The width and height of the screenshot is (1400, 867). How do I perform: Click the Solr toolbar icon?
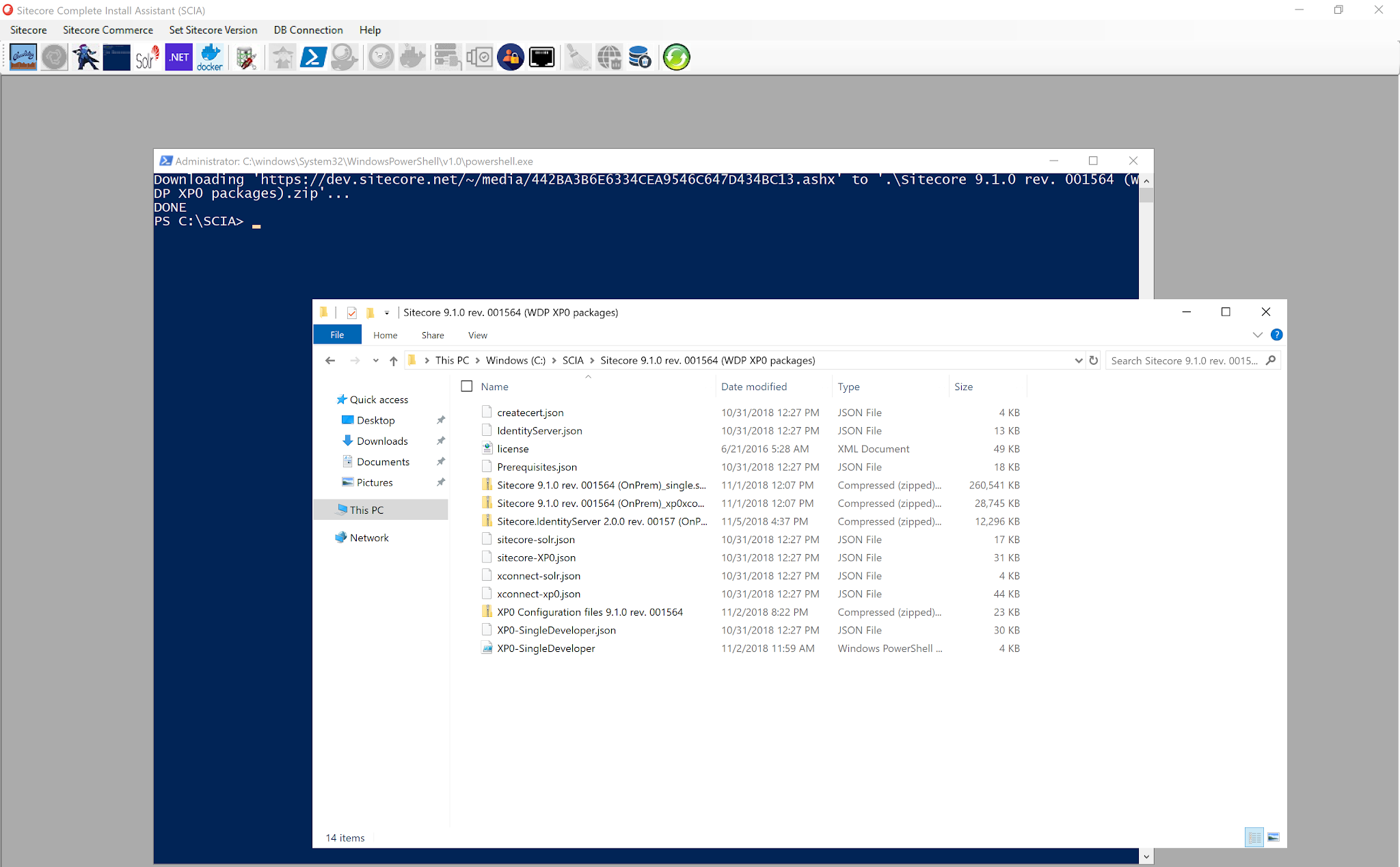pyautogui.click(x=147, y=57)
